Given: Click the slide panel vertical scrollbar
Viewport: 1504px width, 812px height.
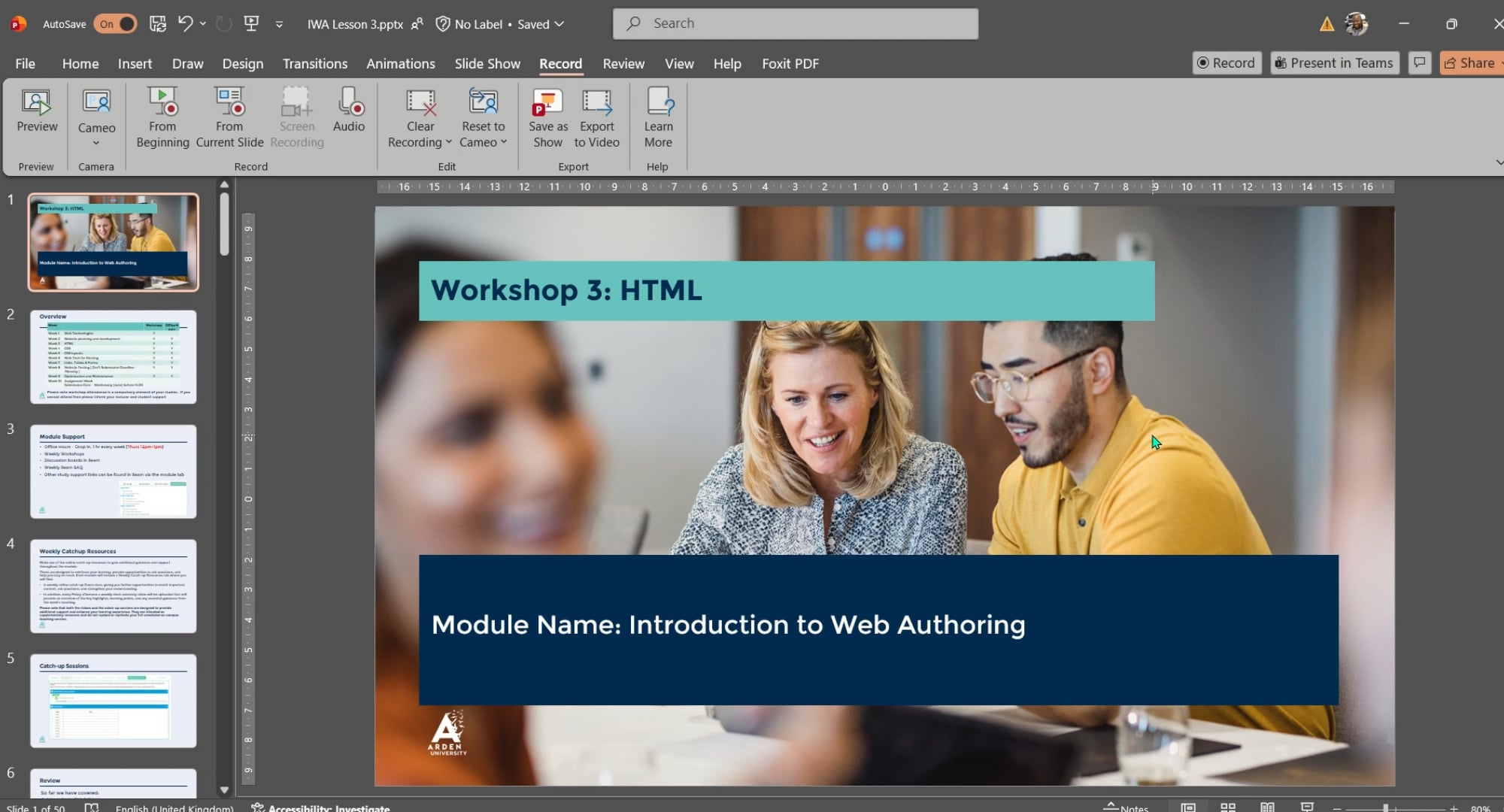Looking at the screenshot, I should (224, 224).
